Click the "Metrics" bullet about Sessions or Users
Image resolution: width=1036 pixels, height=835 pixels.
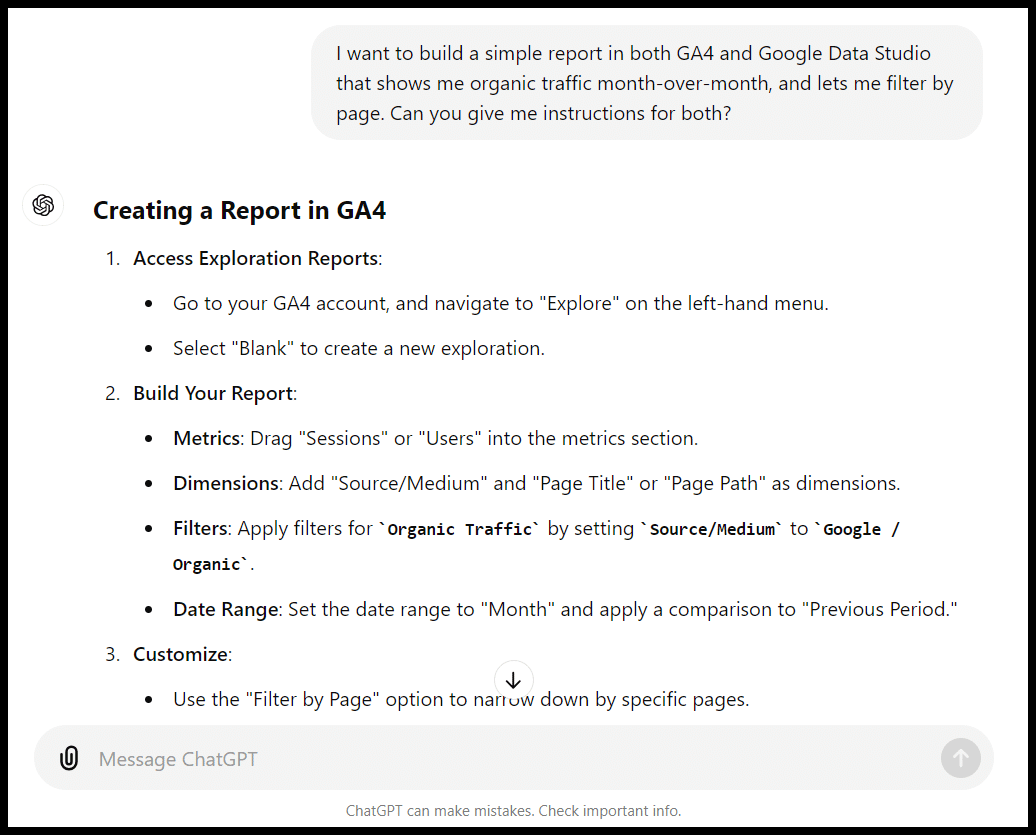pyautogui.click(x=435, y=438)
